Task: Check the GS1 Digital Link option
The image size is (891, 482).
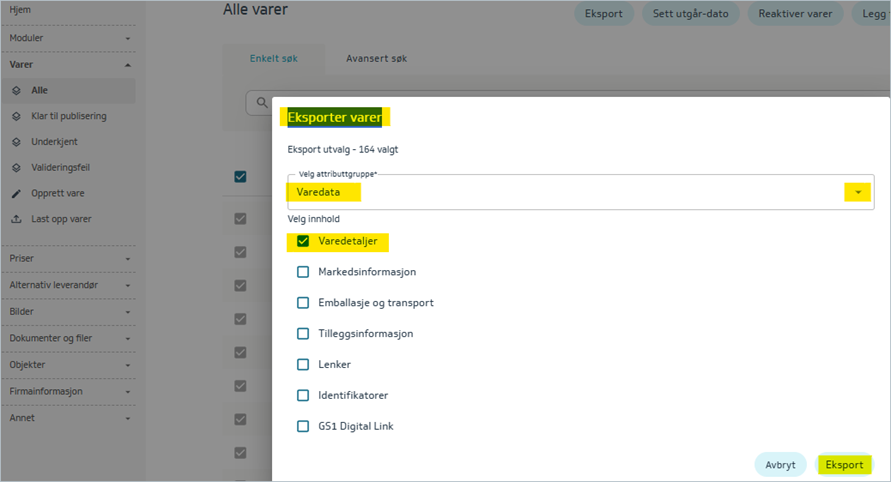Action: coord(303,426)
